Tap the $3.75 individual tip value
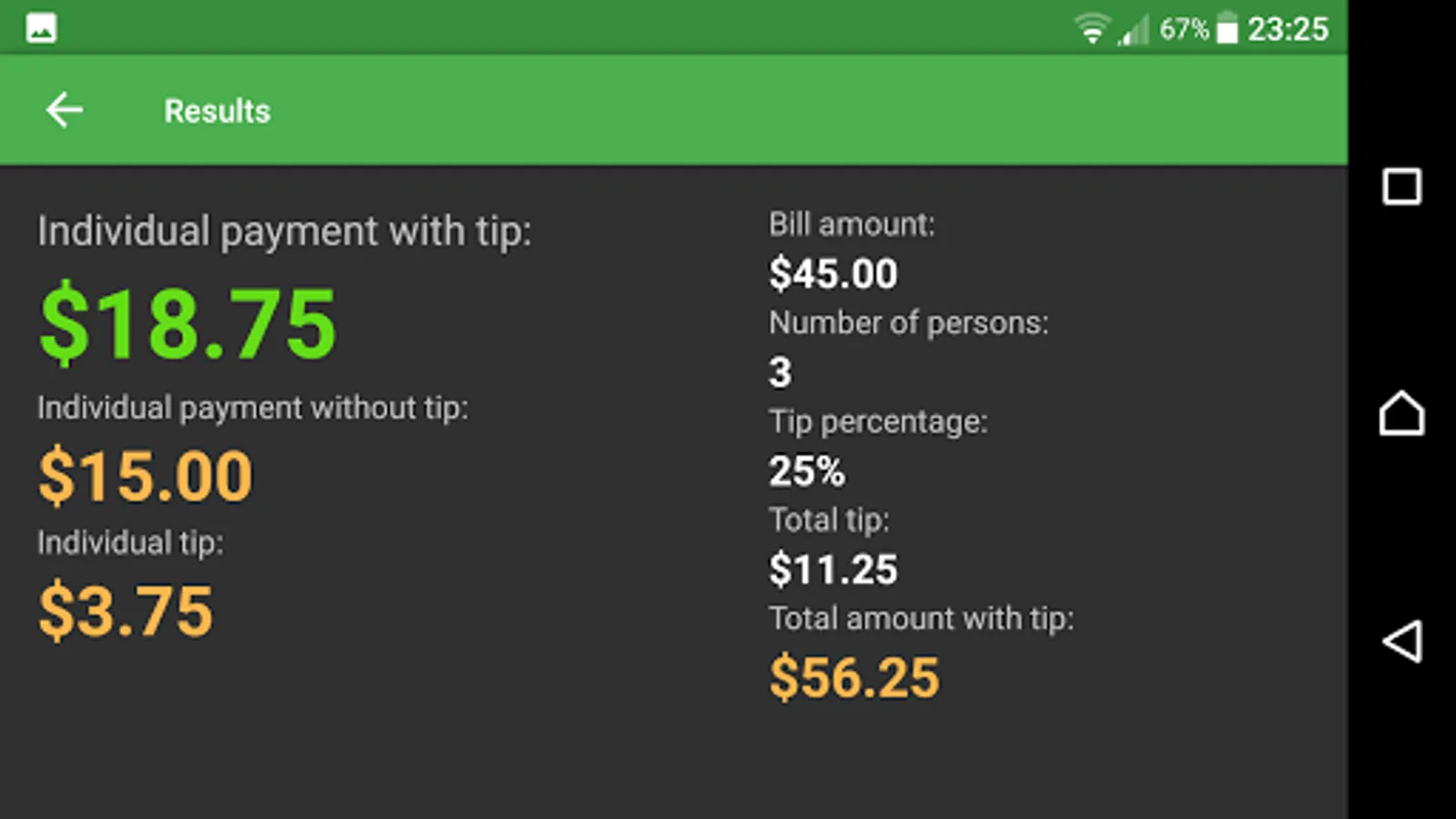The width and height of the screenshot is (1456, 819). click(126, 611)
